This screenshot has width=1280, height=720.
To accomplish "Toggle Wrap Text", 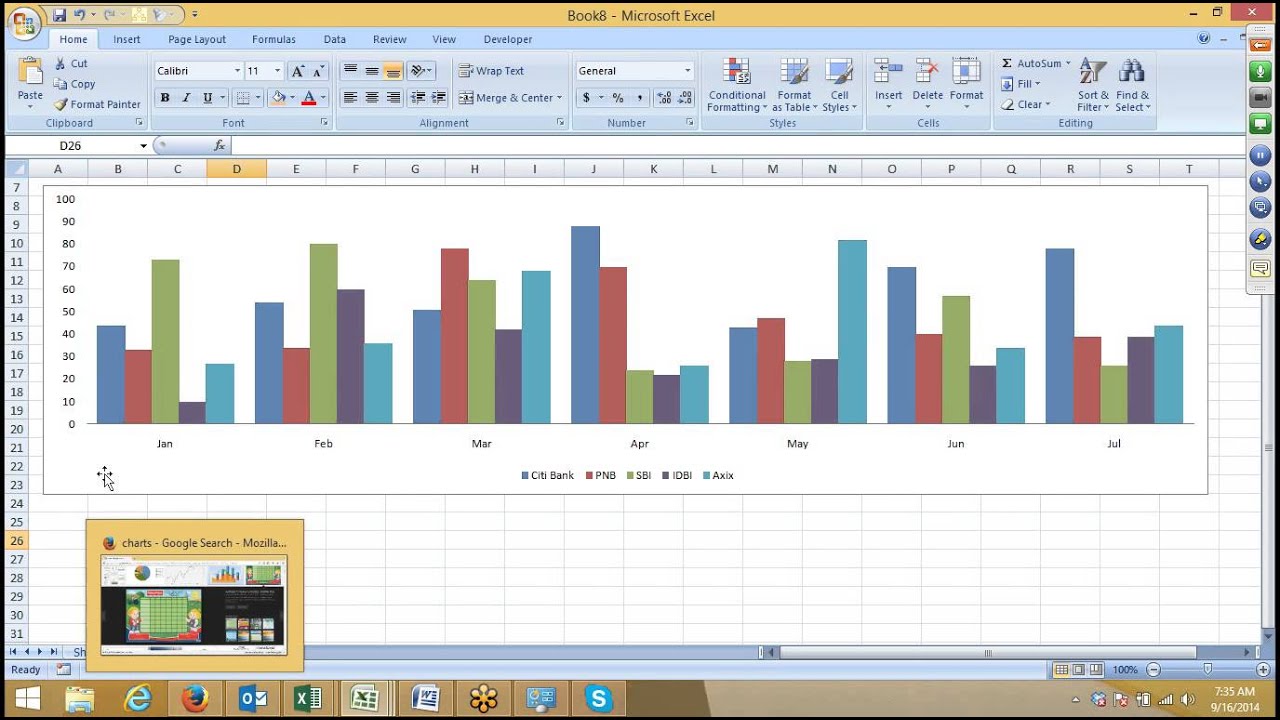I will click(x=492, y=71).
